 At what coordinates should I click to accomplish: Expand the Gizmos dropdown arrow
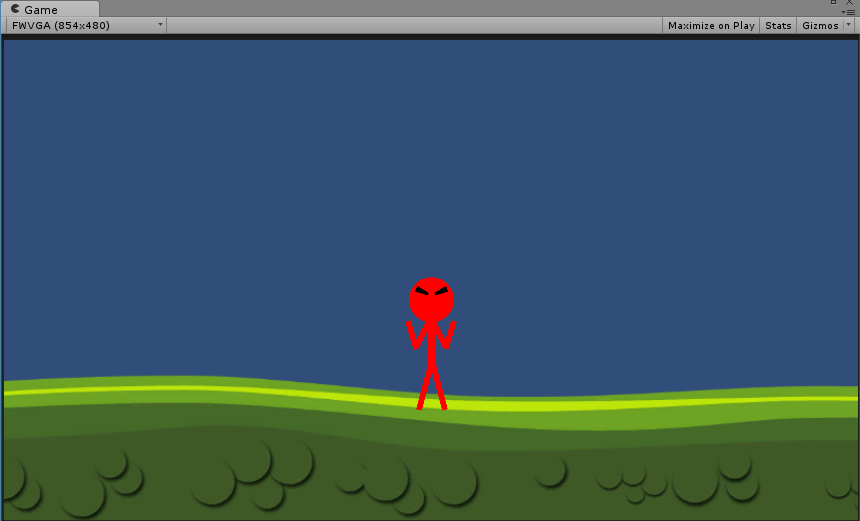849,25
